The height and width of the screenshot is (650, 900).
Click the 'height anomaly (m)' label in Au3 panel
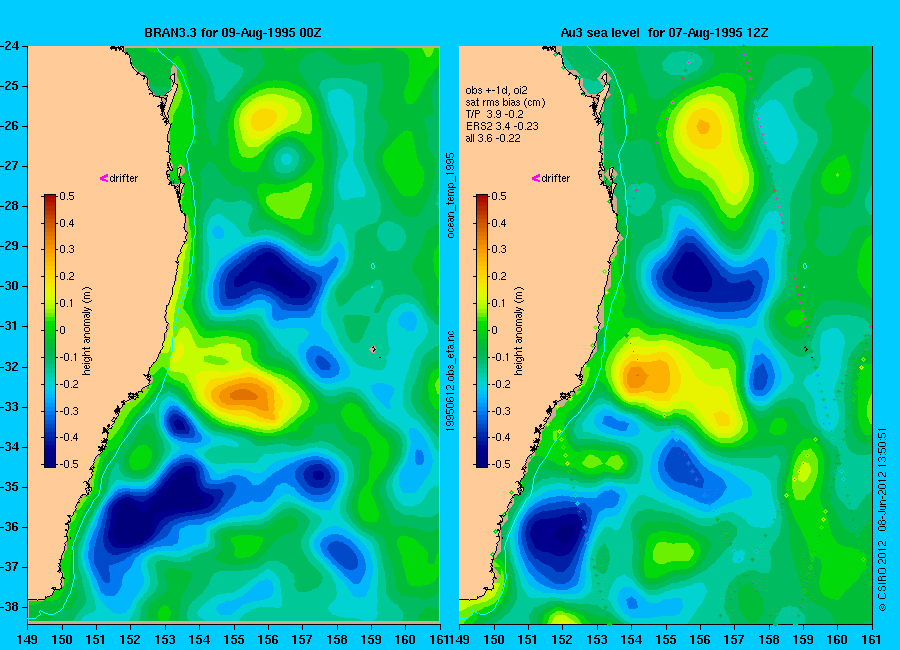(518, 331)
